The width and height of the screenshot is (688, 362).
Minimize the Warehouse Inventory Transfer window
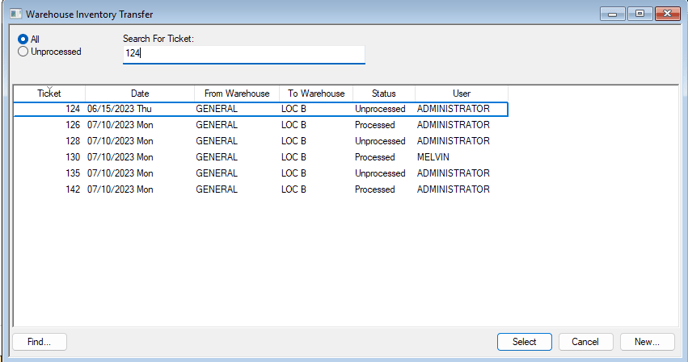tap(613, 14)
